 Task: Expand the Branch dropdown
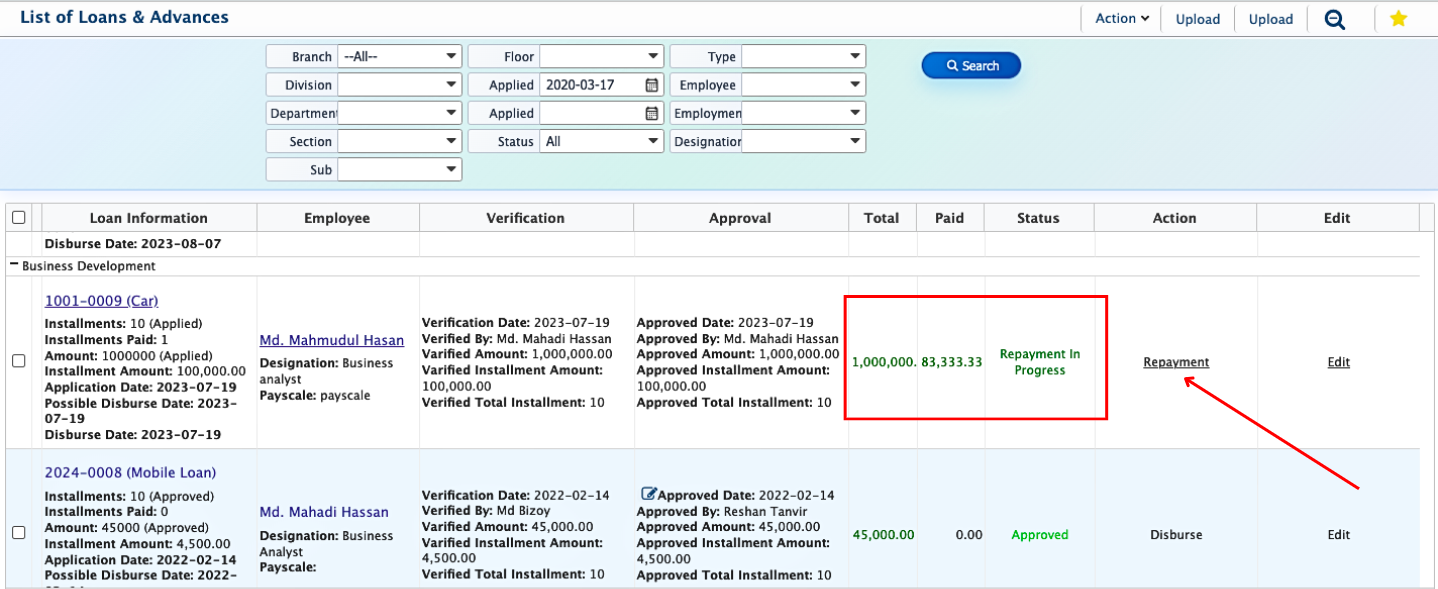click(399, 57)
